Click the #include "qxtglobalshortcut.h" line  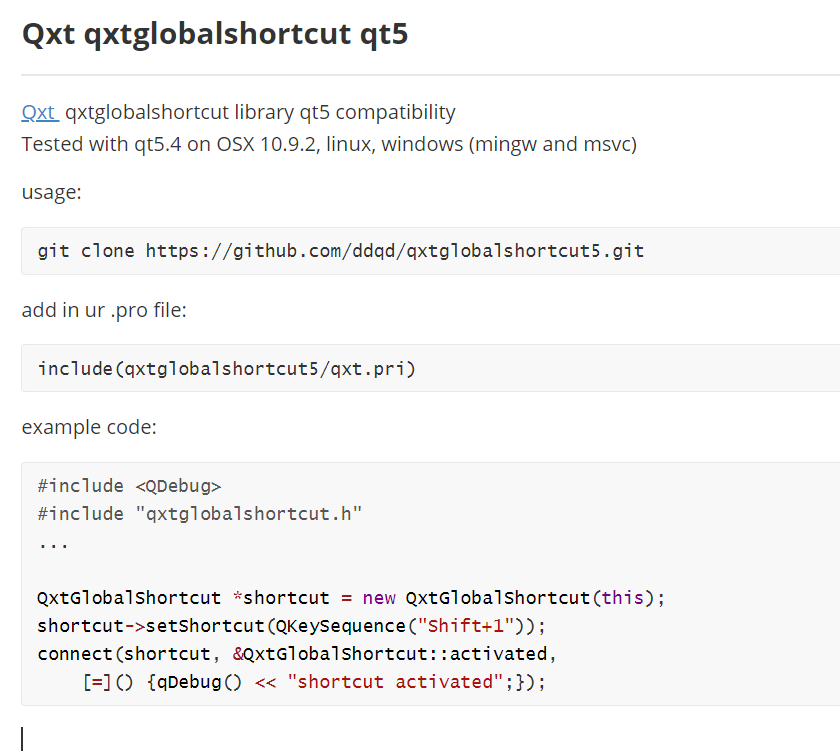(200, 514)
